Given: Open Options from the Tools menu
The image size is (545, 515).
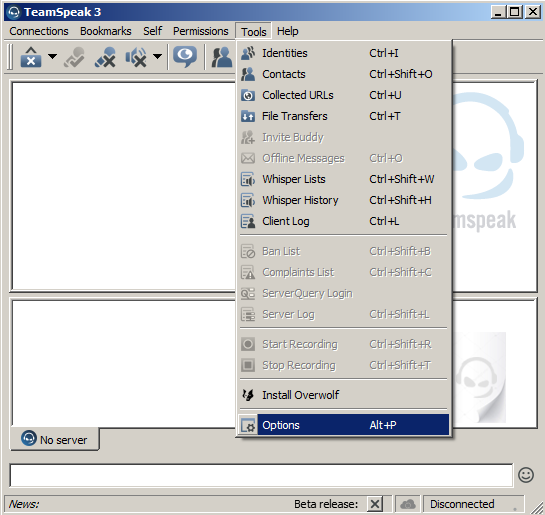Looking at the screenshot, I should click(344, 425).
